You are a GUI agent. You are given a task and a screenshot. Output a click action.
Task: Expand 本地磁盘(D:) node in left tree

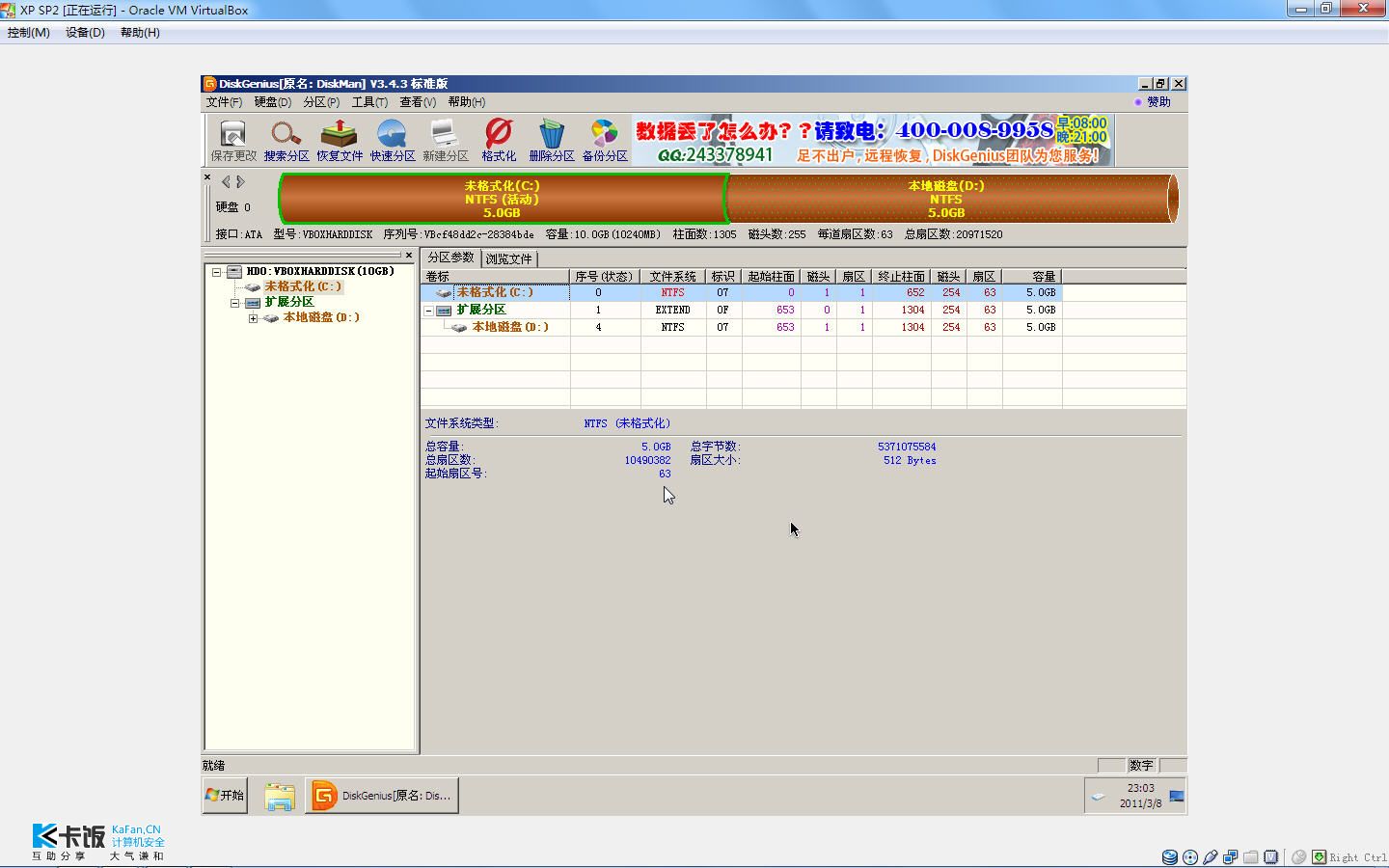pyautogui.click(x=253, y=318)
